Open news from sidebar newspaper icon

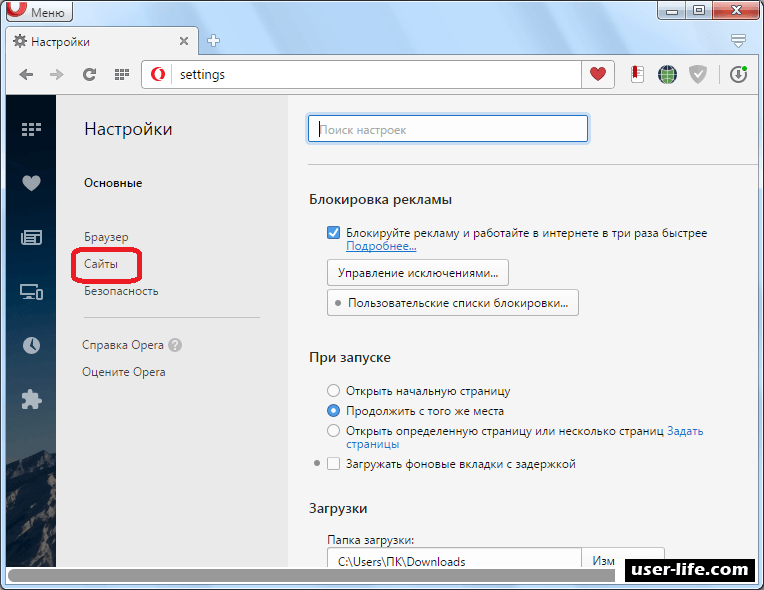[31, 238]
